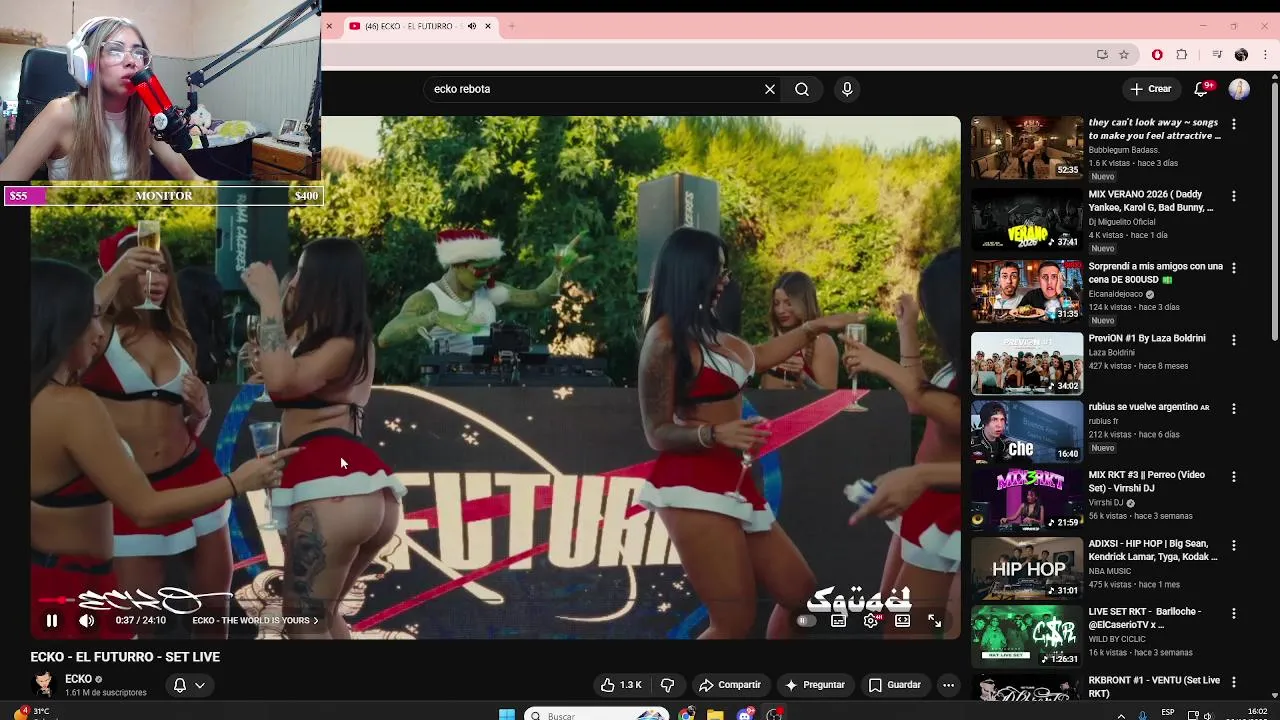Open File Explorer from taskbar
1280x720 pixels.
click(x=715, y=714)
